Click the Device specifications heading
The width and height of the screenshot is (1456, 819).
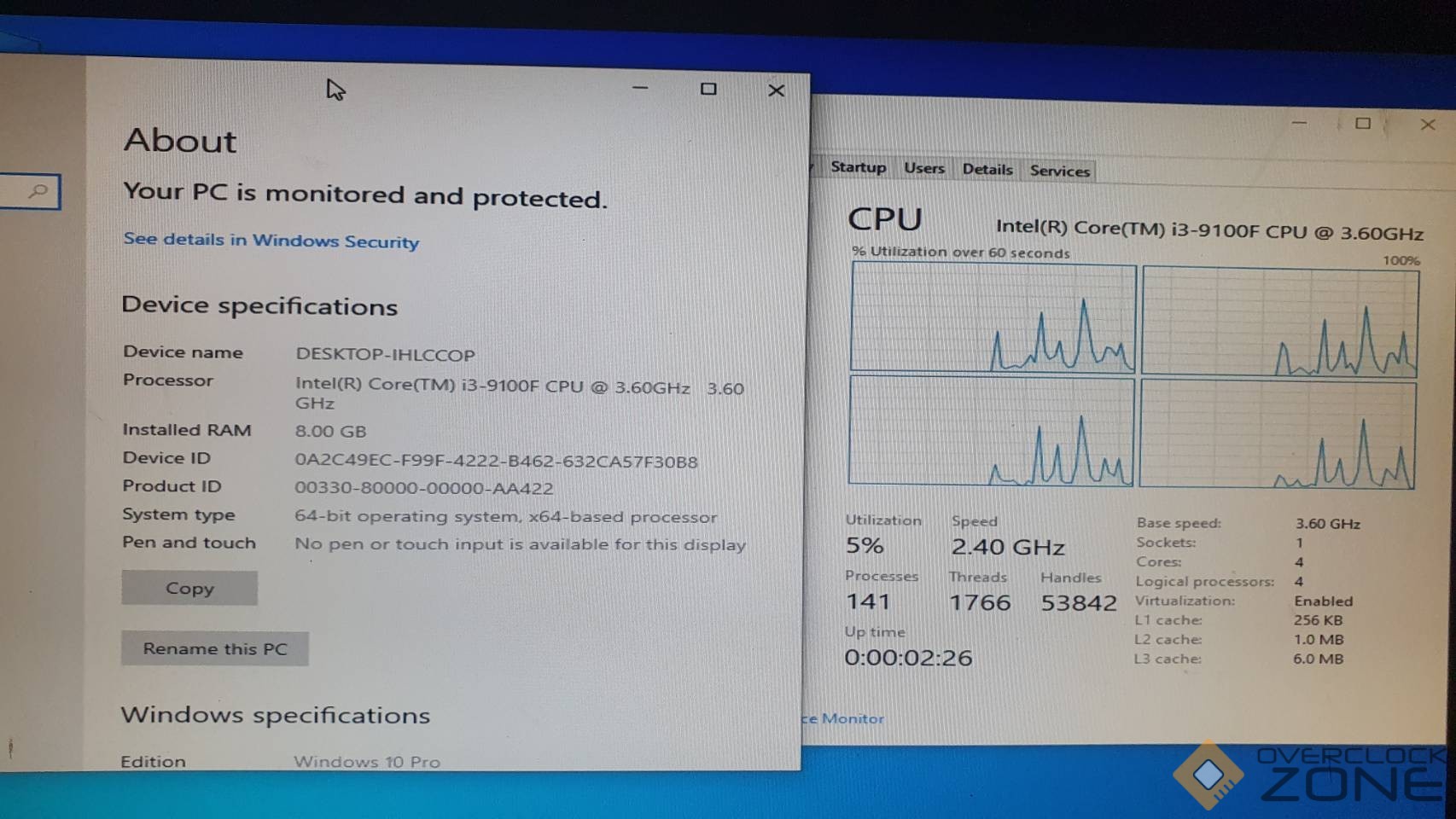tap(259, 305)
